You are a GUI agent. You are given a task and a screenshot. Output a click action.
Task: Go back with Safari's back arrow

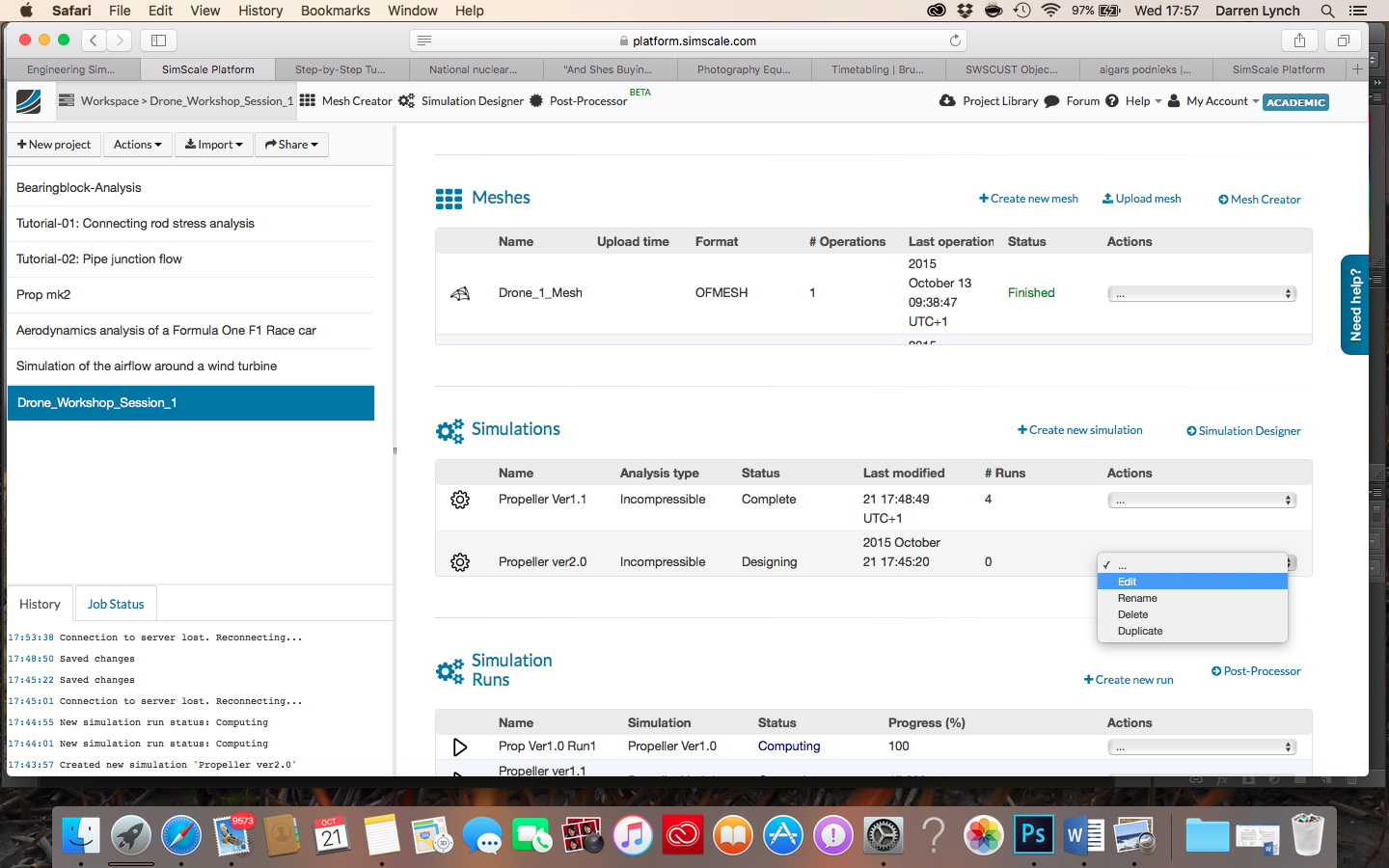[x=94, y=41]
